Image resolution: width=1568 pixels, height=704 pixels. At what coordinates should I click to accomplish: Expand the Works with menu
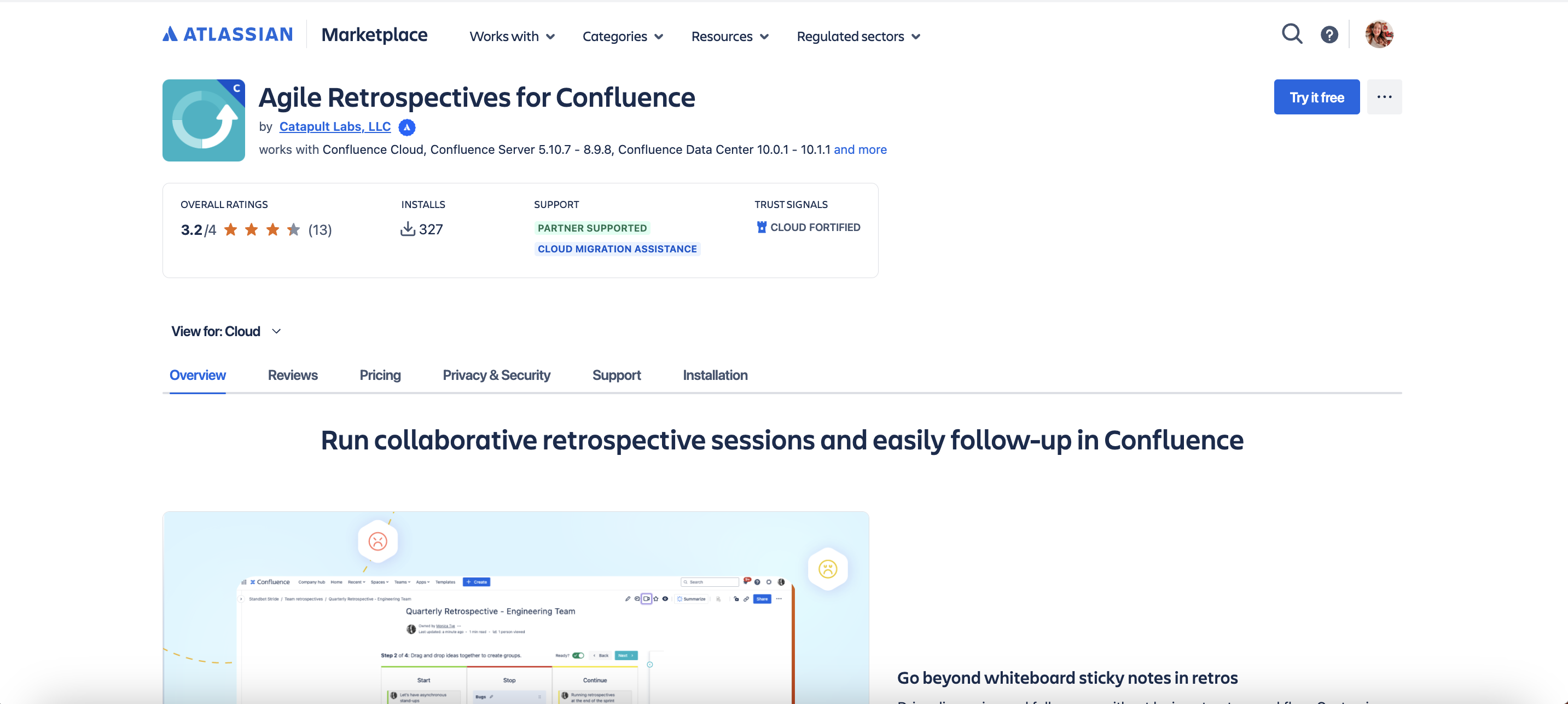pos(512,37)
